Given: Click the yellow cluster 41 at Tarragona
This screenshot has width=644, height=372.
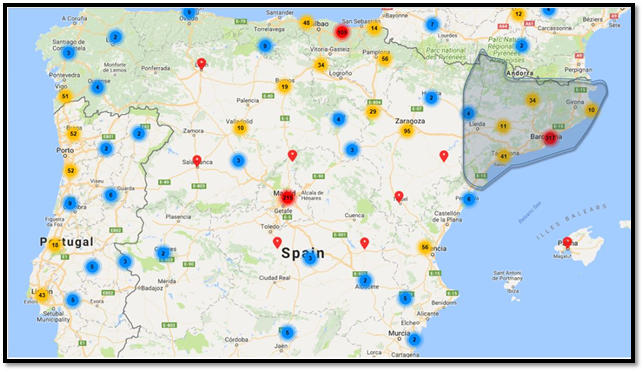Looking at the screenshot, I should click(x=504, y=156).
